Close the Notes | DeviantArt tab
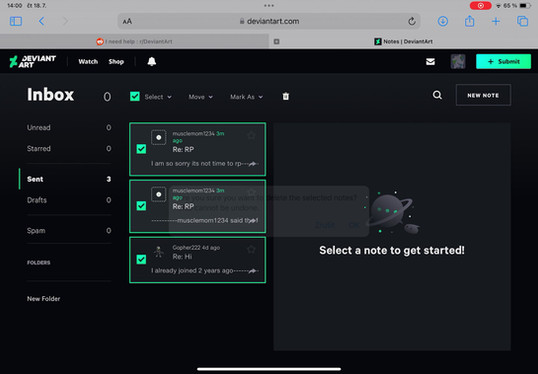 click(277, 42)
